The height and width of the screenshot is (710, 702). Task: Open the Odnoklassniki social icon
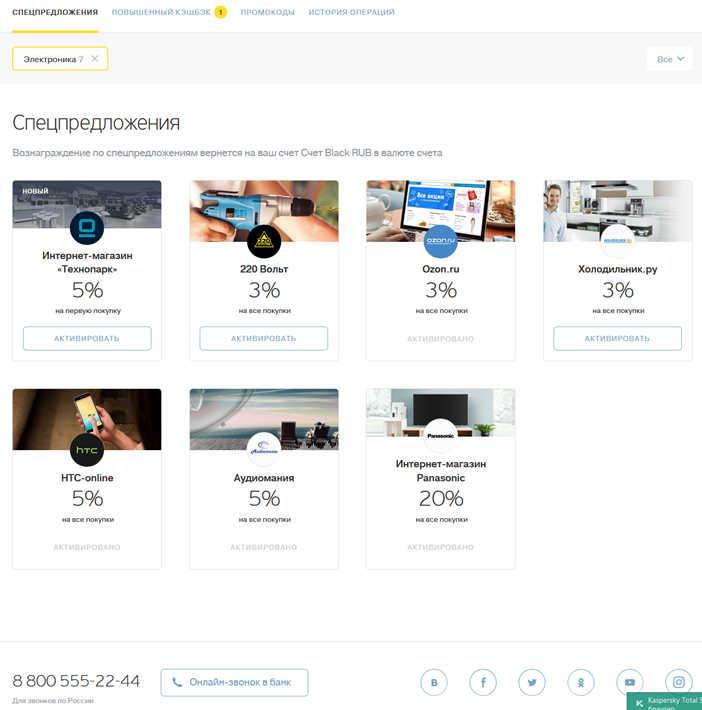coord(581,682)
